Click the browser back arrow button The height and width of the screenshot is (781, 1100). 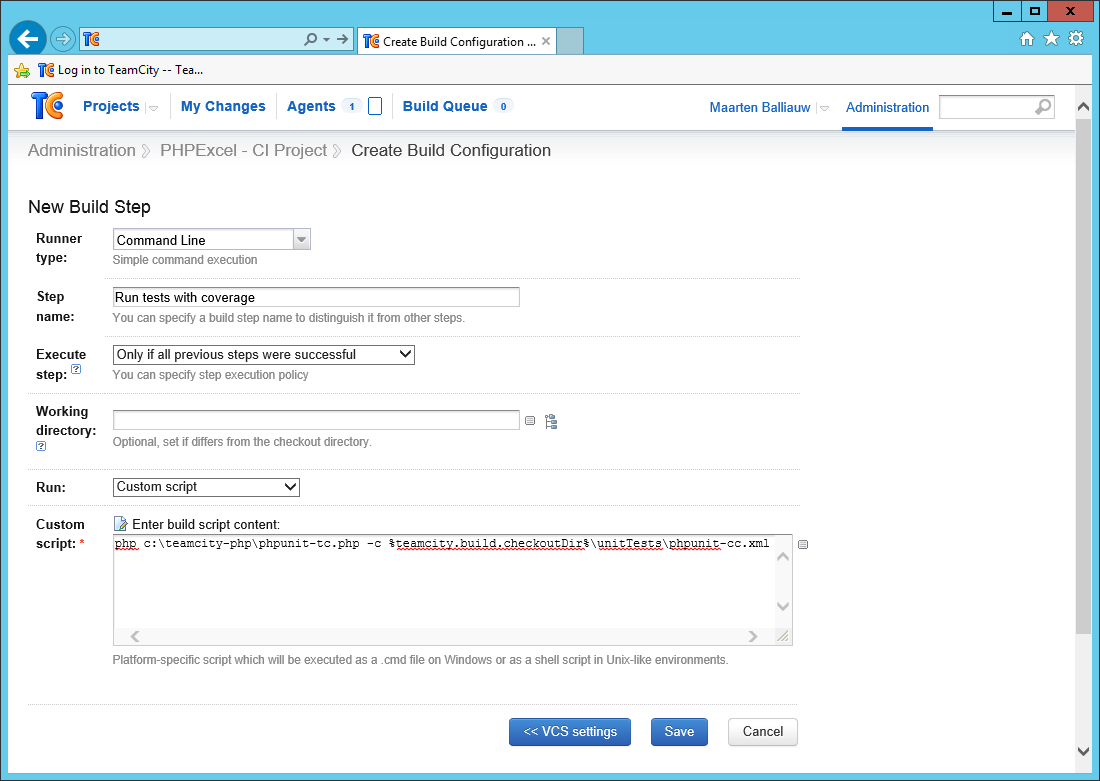pos(28,39)
